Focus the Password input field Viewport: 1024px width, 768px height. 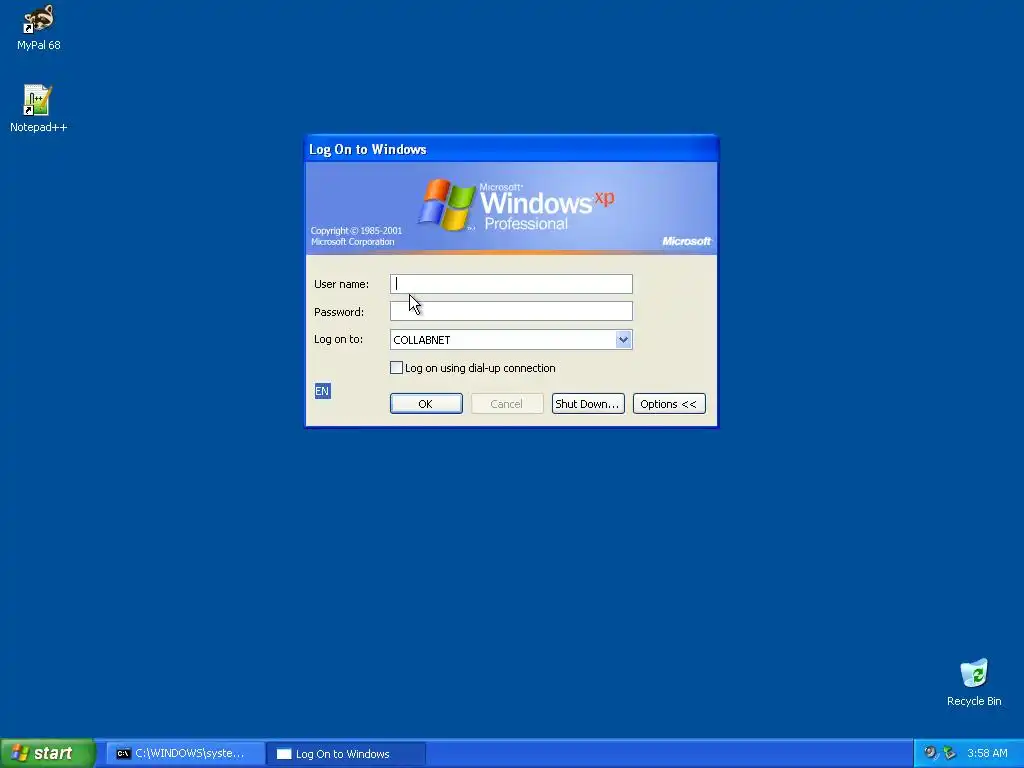(511, 312)
